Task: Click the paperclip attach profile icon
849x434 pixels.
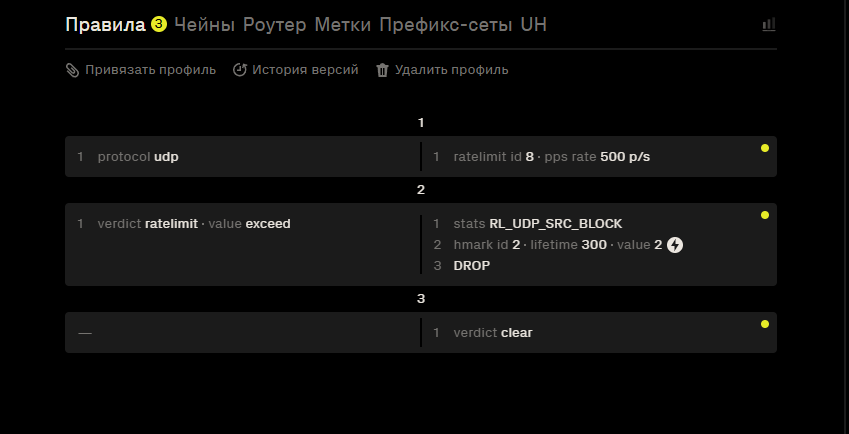Action: point(73,70)
